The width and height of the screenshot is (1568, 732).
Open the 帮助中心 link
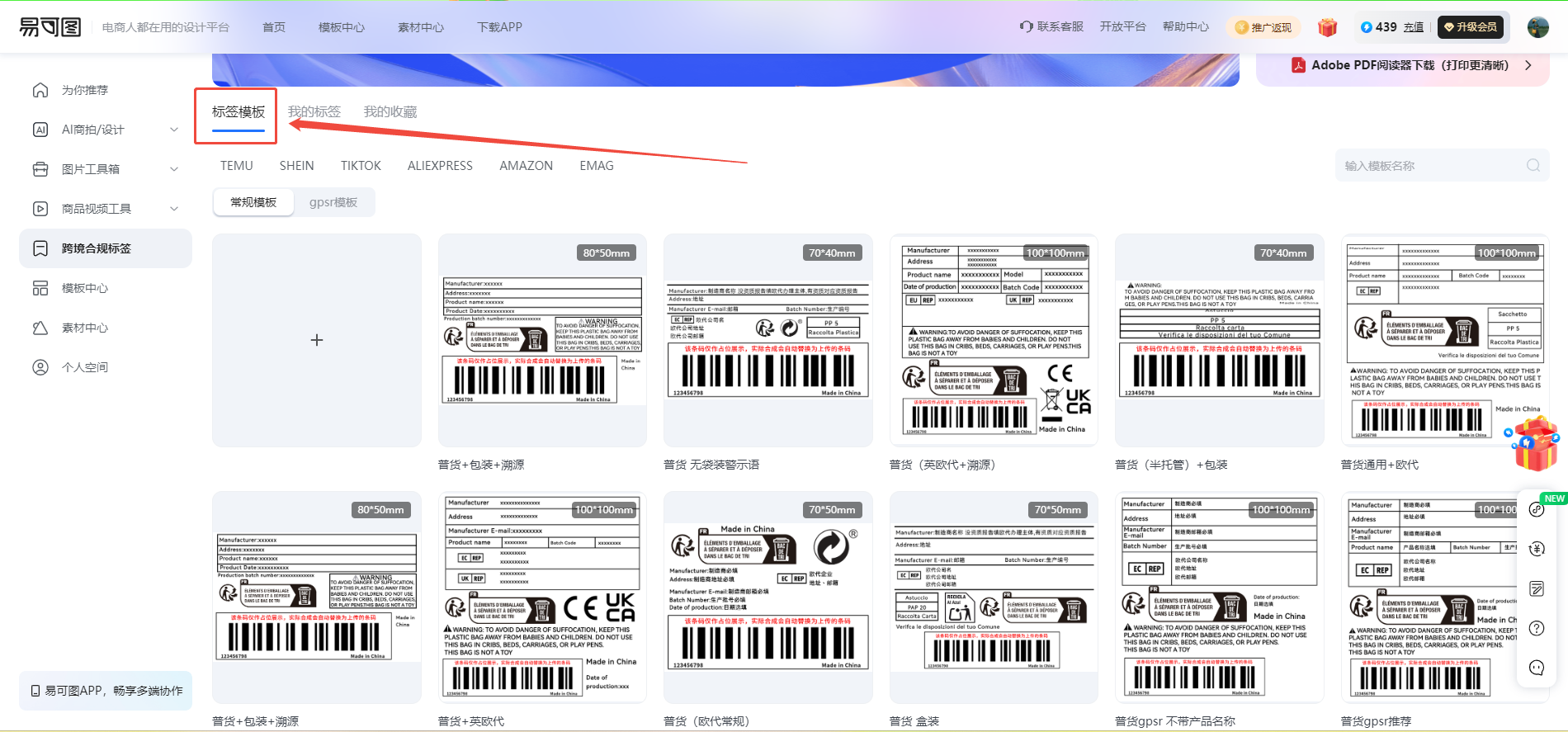(x=1186, y=26)
